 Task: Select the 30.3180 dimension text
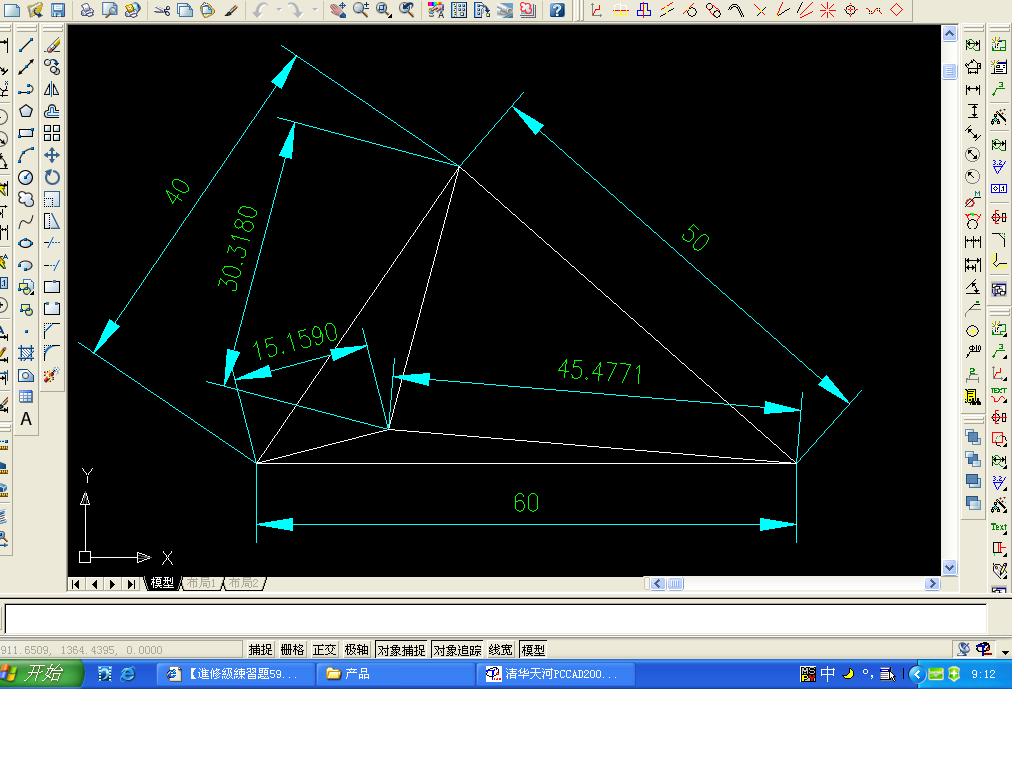(238, 248)
